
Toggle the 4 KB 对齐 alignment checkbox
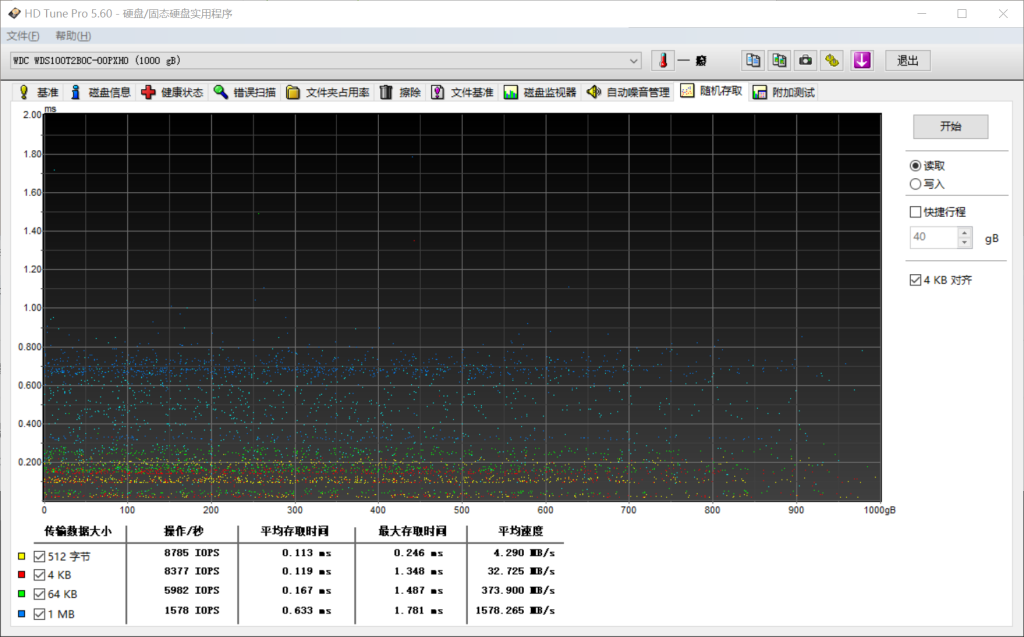[916, 280]
